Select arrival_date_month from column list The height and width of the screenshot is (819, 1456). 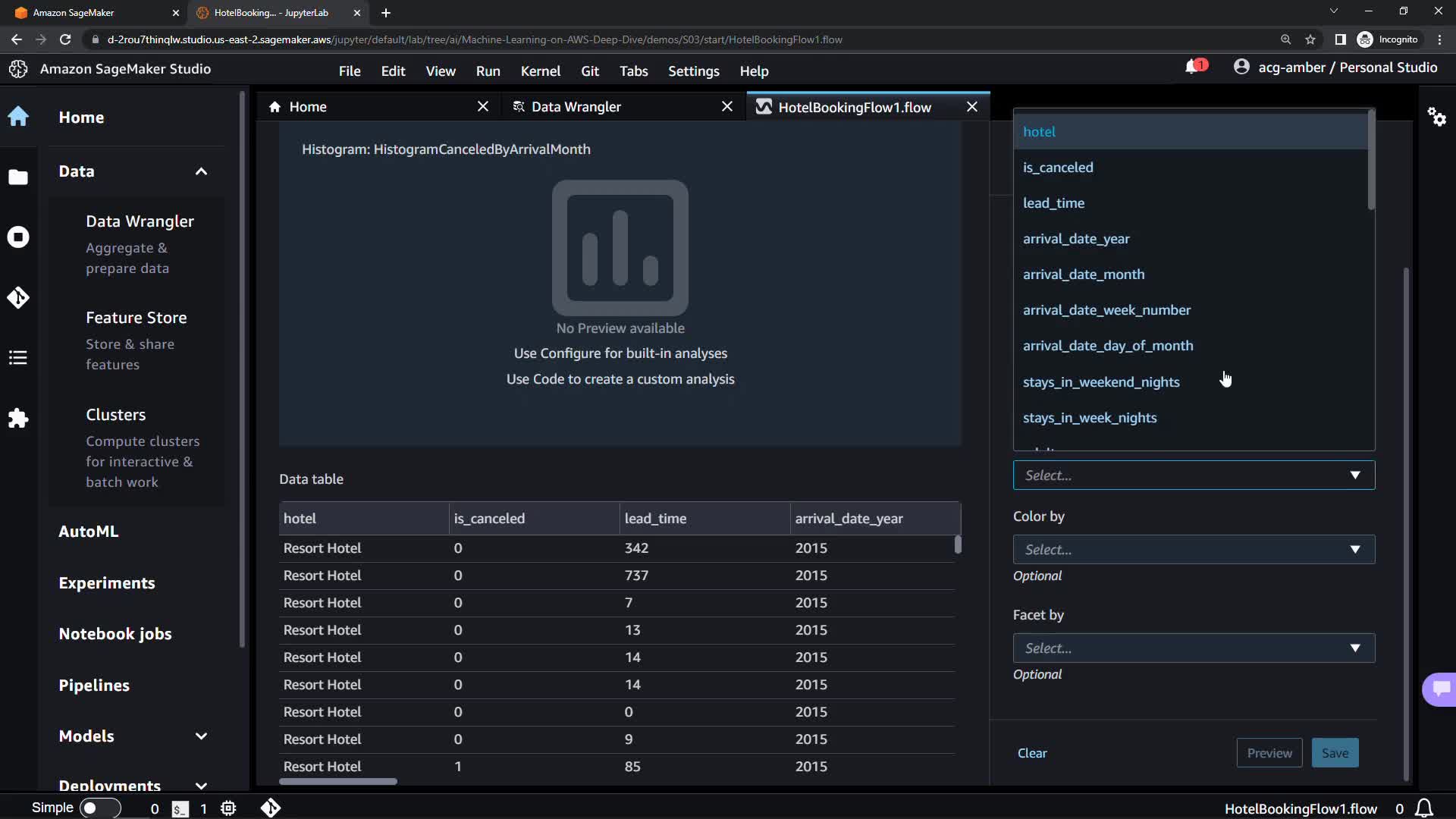[1083, 275]
